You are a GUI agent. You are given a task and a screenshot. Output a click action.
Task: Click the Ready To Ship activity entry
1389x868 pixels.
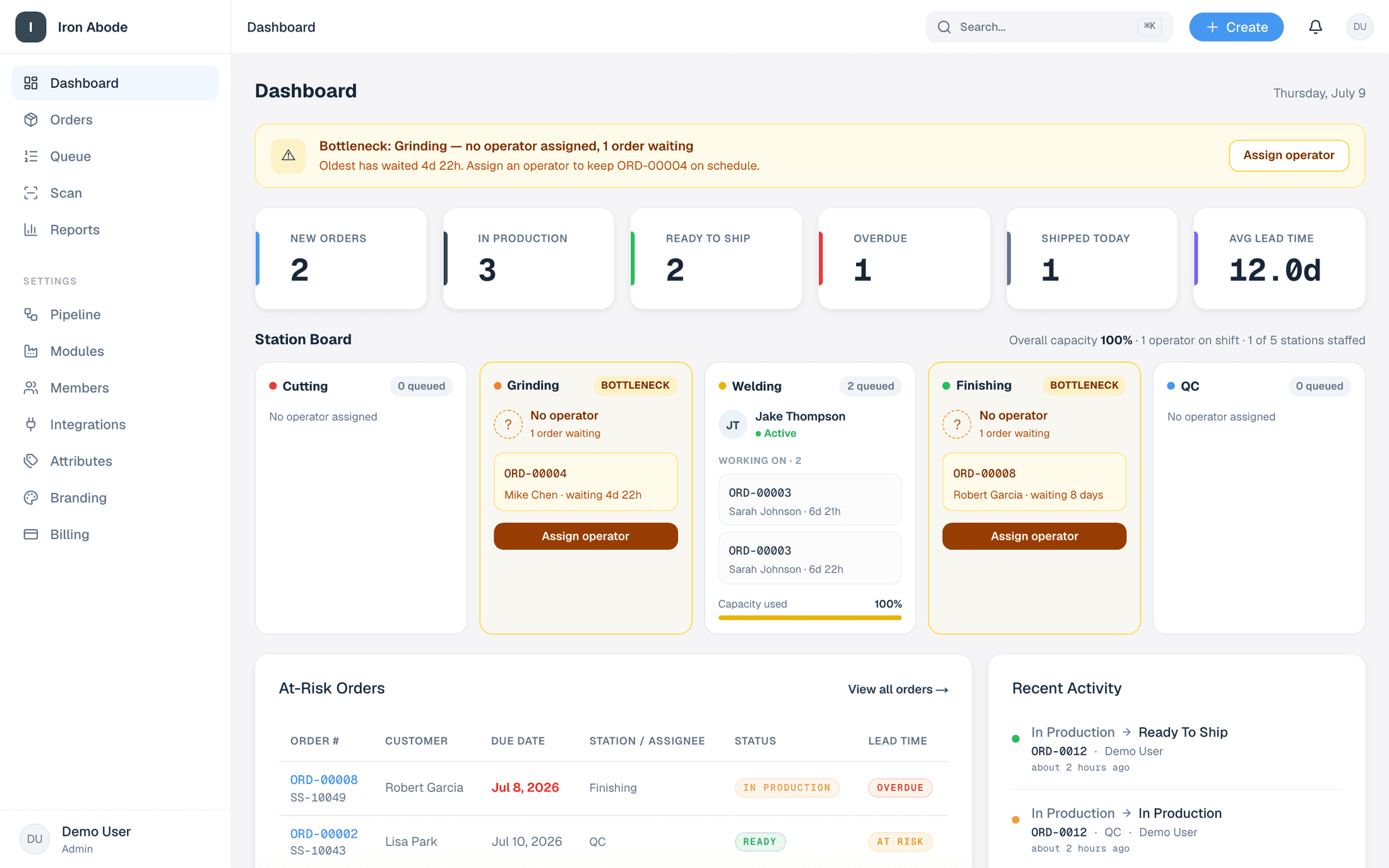pyautogui.click(x=1176, y=749)
